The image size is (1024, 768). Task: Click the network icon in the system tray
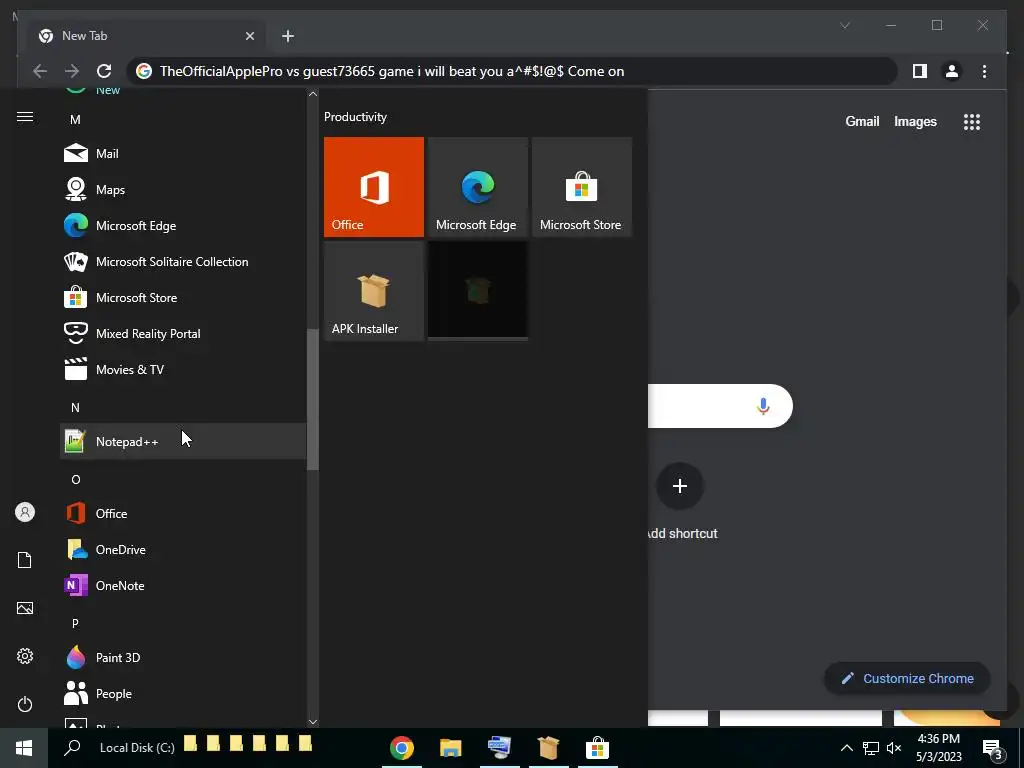871,748
